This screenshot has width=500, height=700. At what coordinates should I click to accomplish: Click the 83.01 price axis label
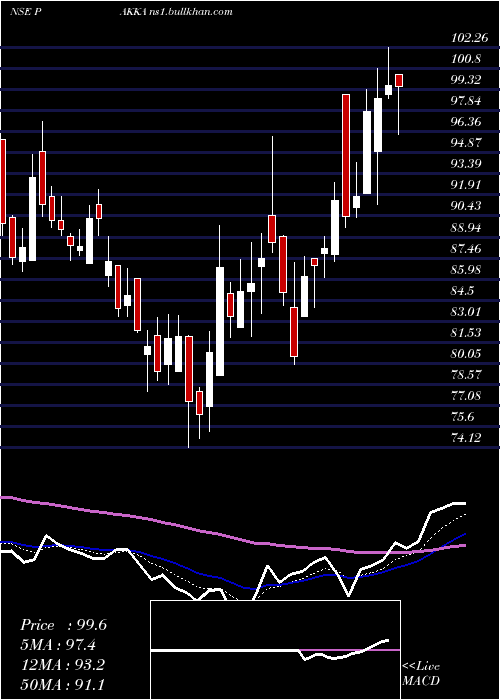pyautogui.click(x=466, y=311)
